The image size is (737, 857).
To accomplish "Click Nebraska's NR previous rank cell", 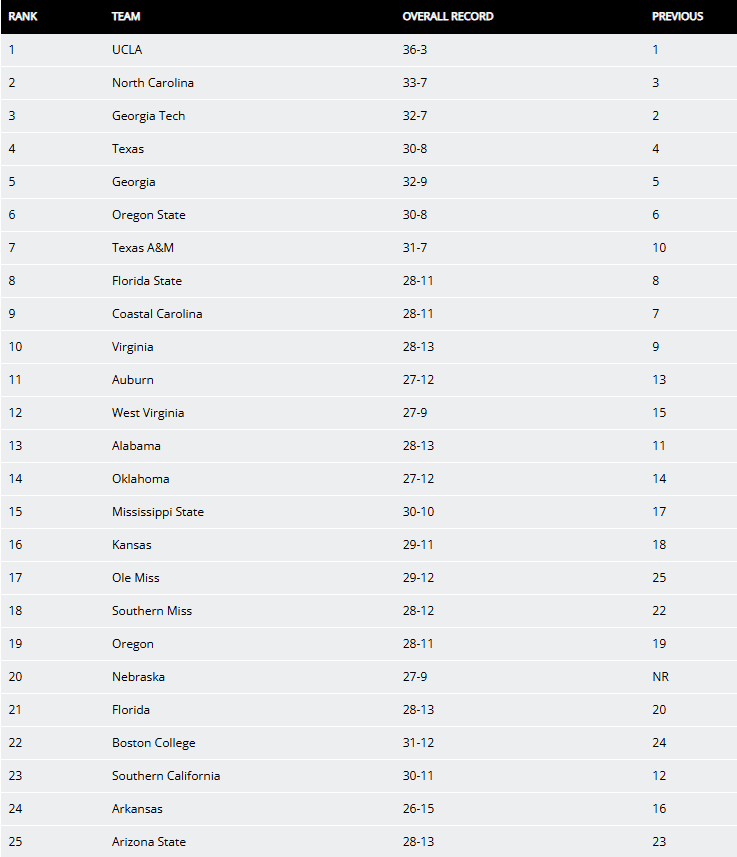I will point(660,677).
